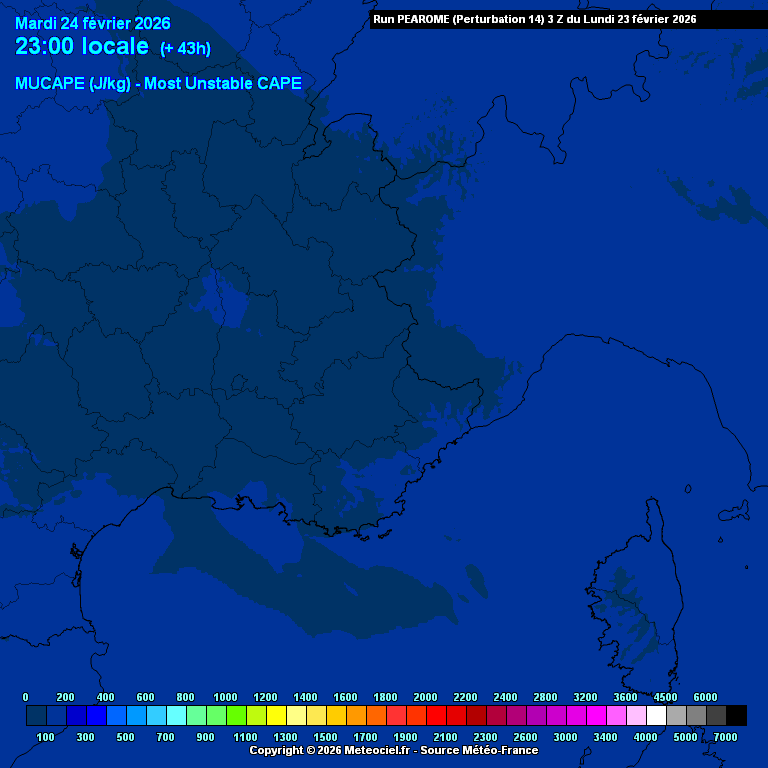Click the black 7000 J/kg legend swatch

[x=736, y=715]
